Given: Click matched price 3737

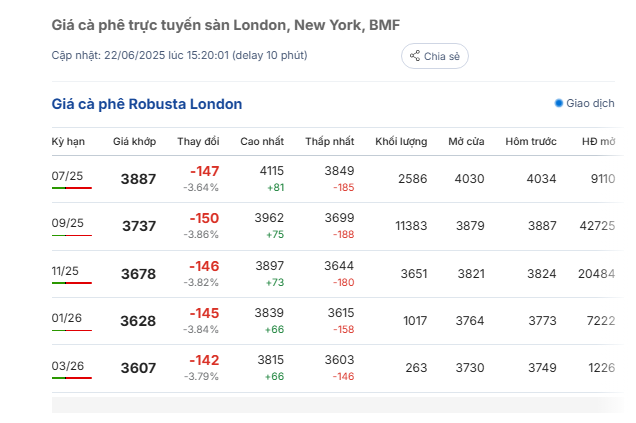Looking at the screenshot, I should point(139,226).
